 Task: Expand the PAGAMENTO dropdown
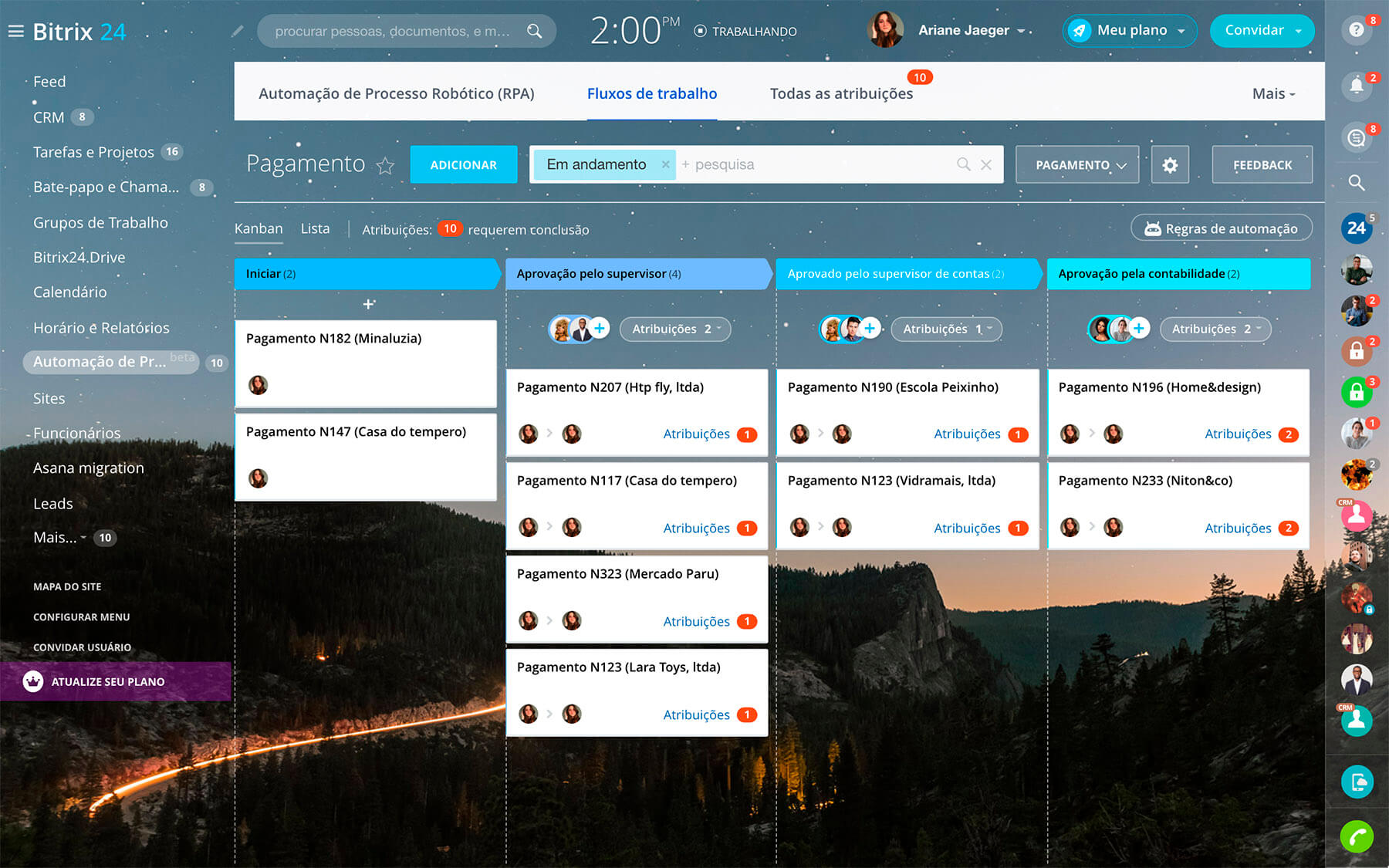pos(1076,165)
